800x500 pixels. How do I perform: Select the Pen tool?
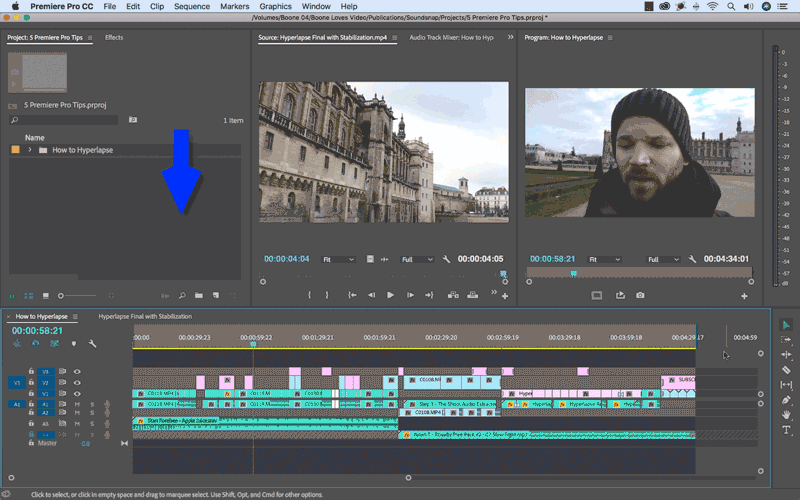tap(786, 400)
